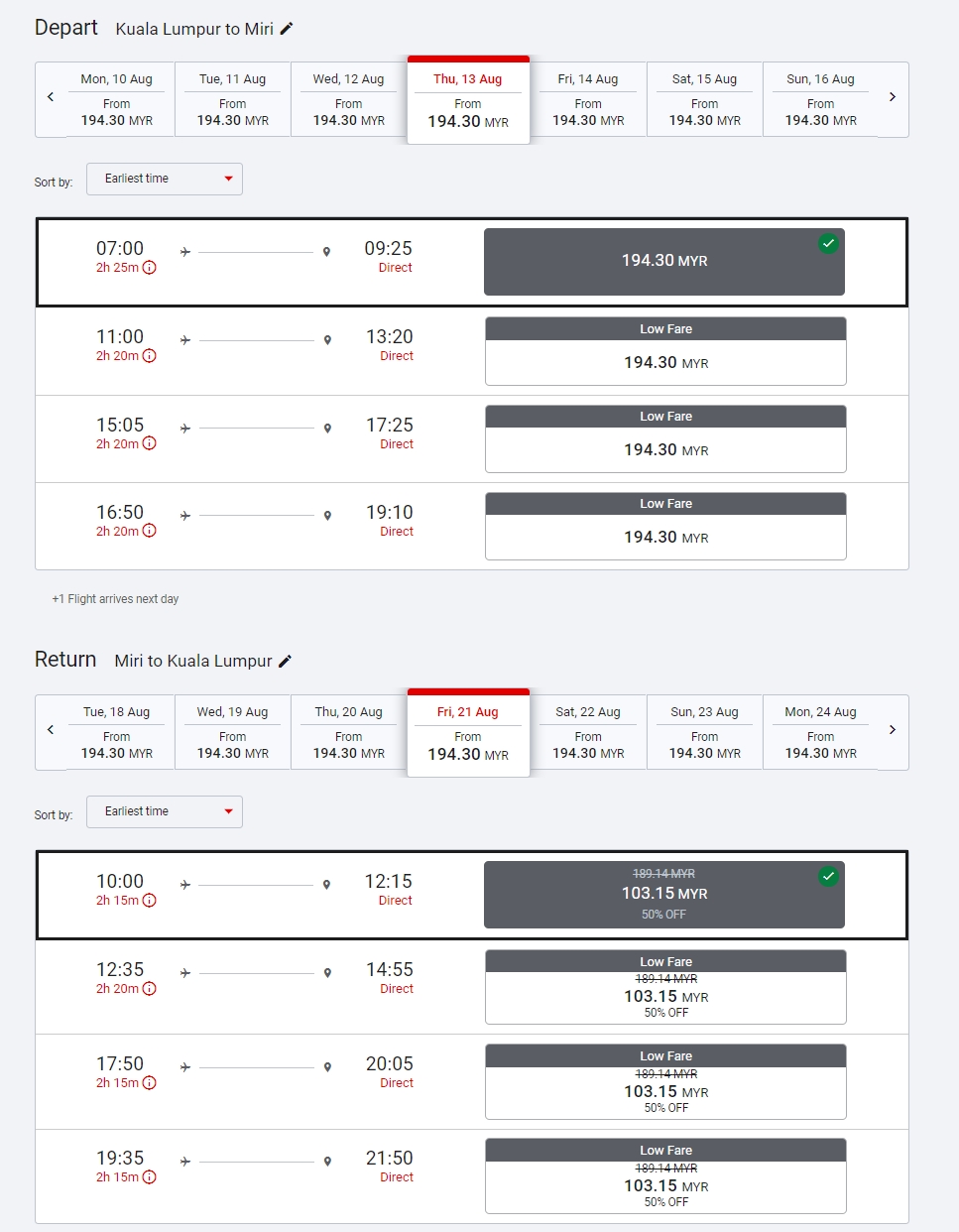Choose the 15:05 departure Low Fare
The height and width of the screenshot is (1232, 959).
coord(665,439)
